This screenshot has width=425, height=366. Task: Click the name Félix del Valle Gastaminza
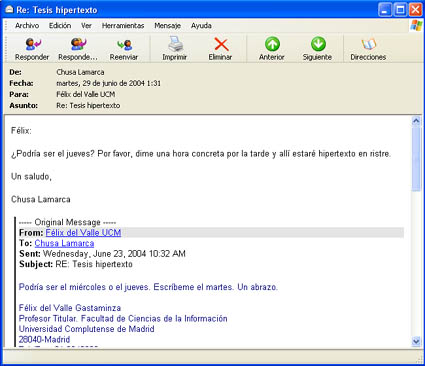coord(70,308)
